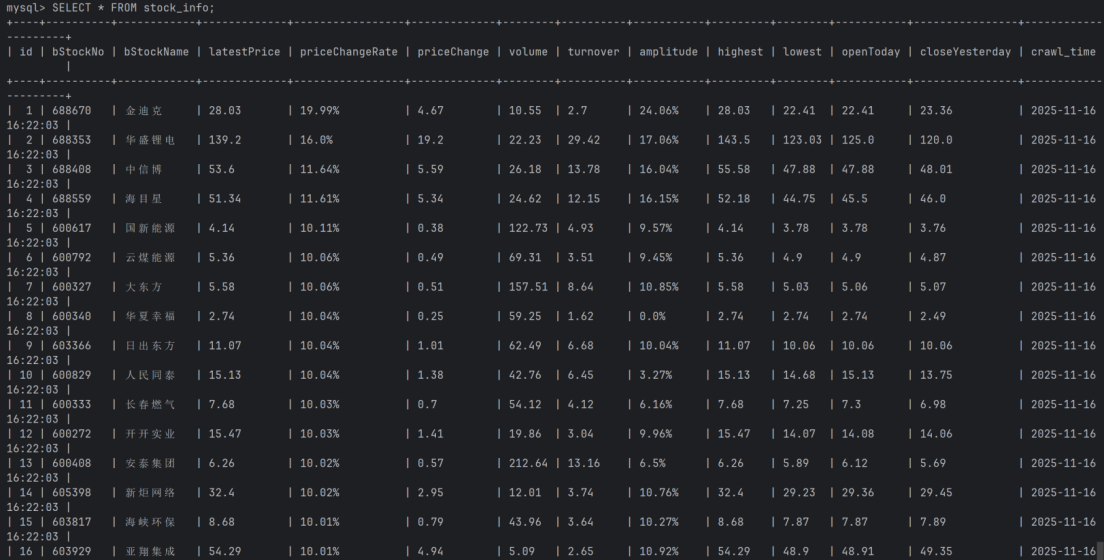This screenshot has height=560, width=1105.
Task: Click closeYesterday value 23.36
Action: [x=936, y=111]
